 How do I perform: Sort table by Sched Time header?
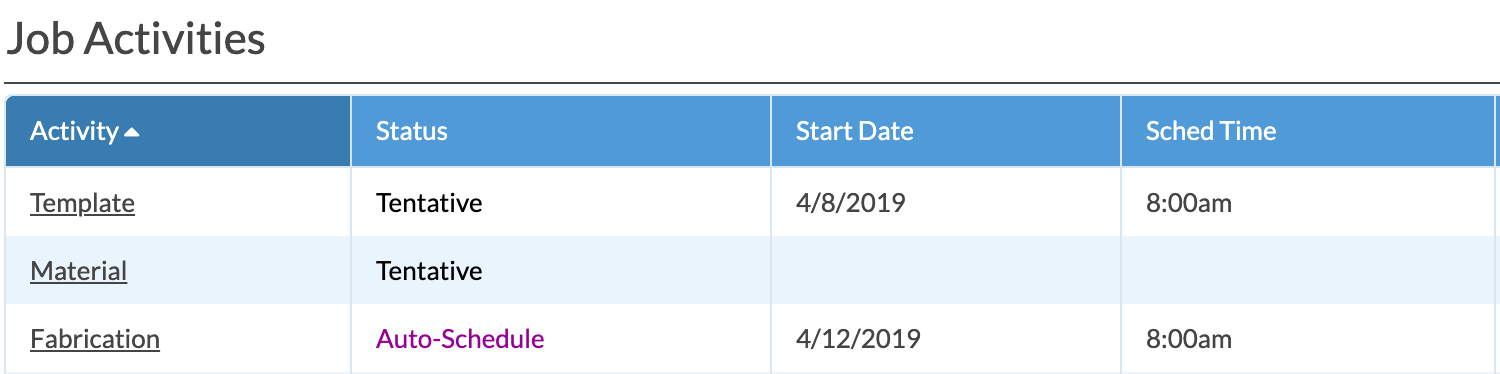pos(1308,131)
